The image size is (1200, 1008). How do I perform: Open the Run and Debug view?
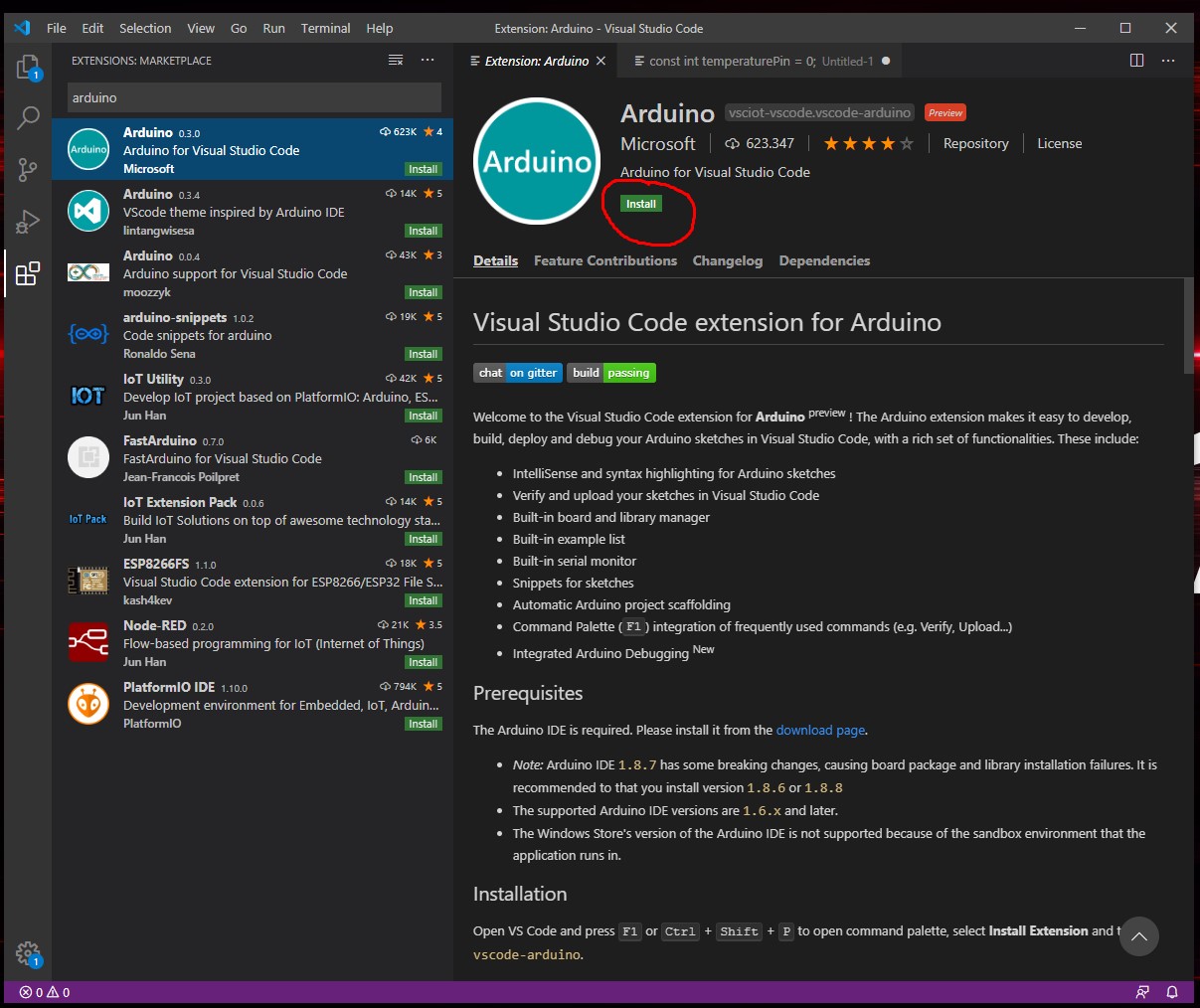pyautogui.click(x=28, y=221)
